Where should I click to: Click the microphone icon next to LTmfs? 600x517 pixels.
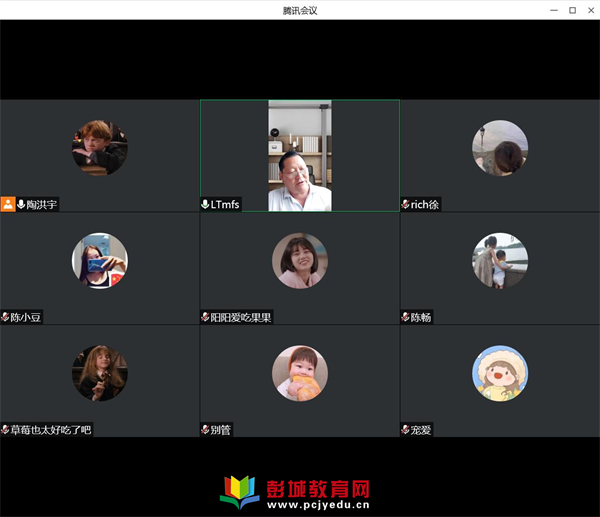click(x=205, y=204)
